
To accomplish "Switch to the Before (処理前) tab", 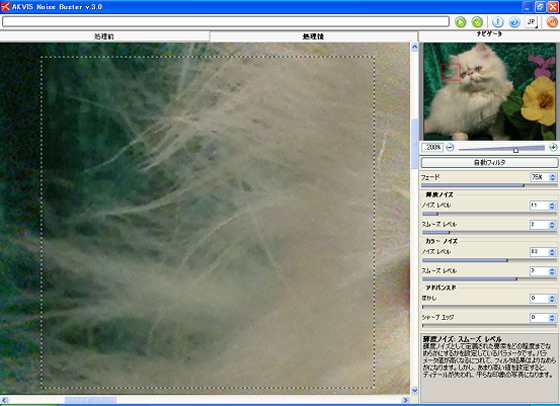I will click(x=104, y=36).
